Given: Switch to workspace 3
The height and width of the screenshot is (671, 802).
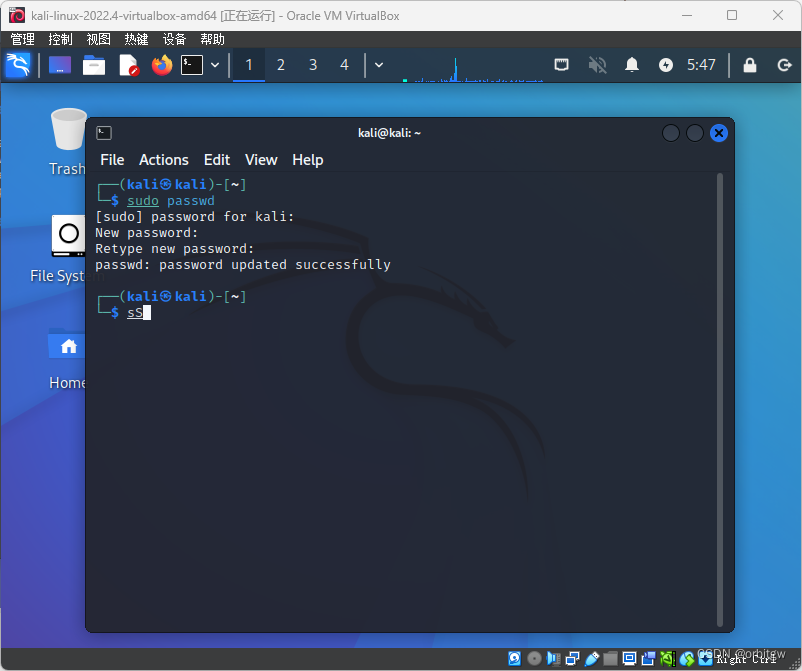Looking at the screenshot, I should (x=313, y=65).
